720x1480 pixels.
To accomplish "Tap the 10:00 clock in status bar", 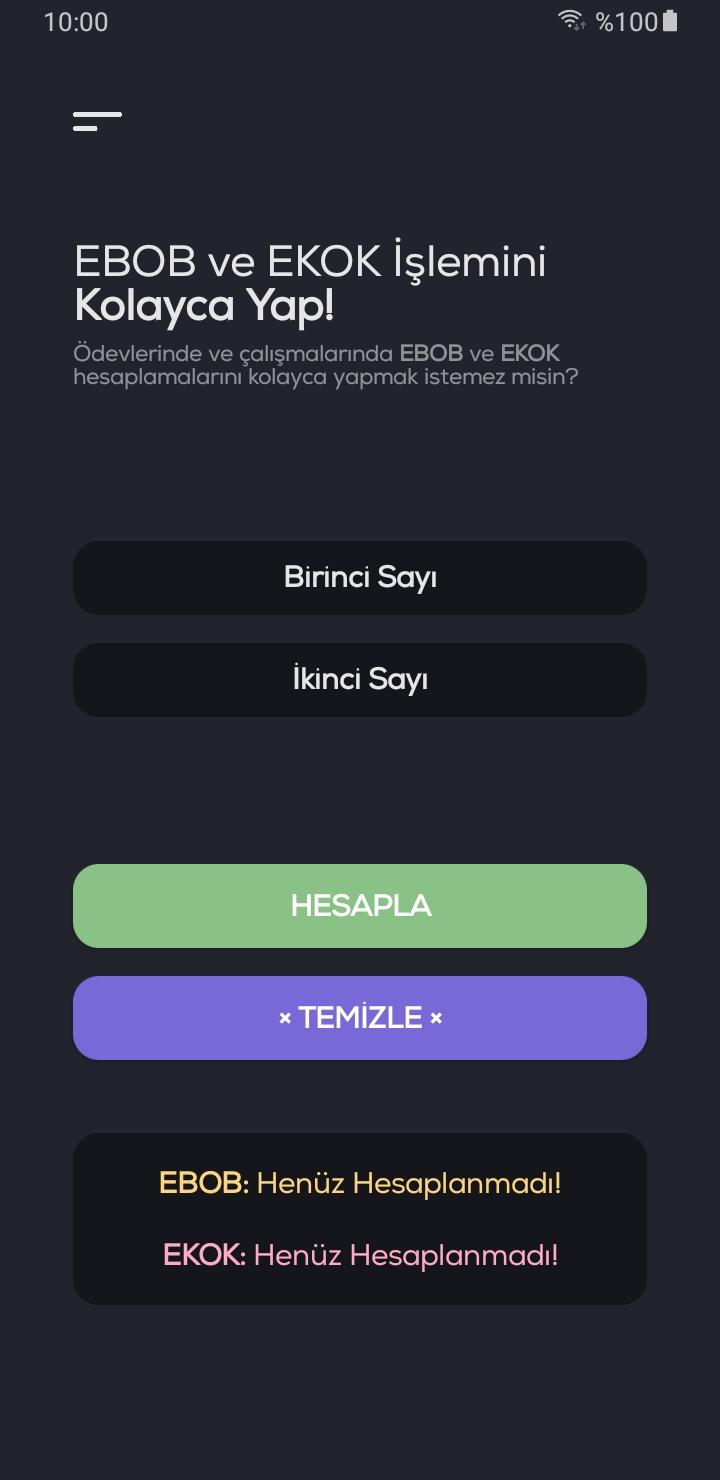I will (x=76, y=22).
